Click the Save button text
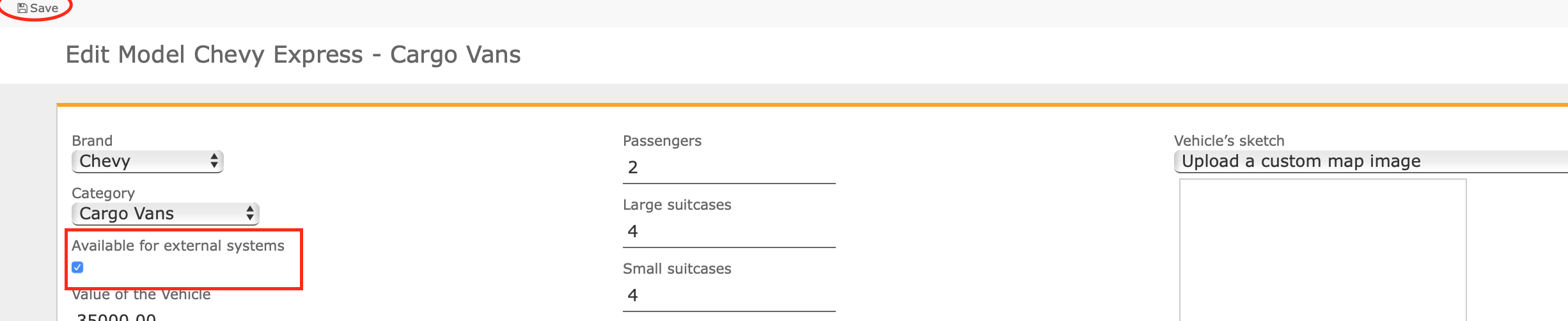The width and height of the screenshot is (1568, 321). [x=44, y=8]
